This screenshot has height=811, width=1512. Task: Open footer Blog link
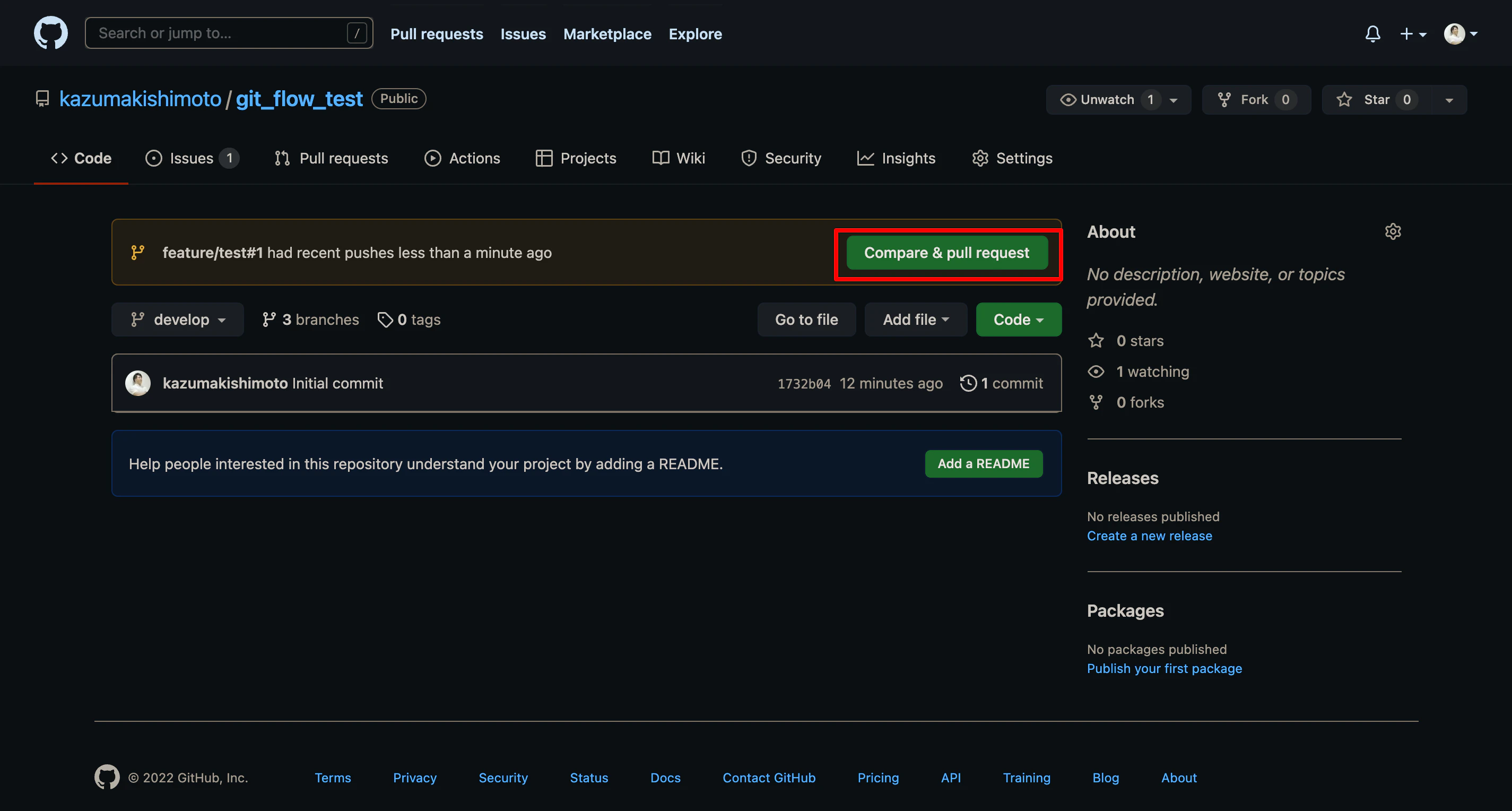(1106, 778)
